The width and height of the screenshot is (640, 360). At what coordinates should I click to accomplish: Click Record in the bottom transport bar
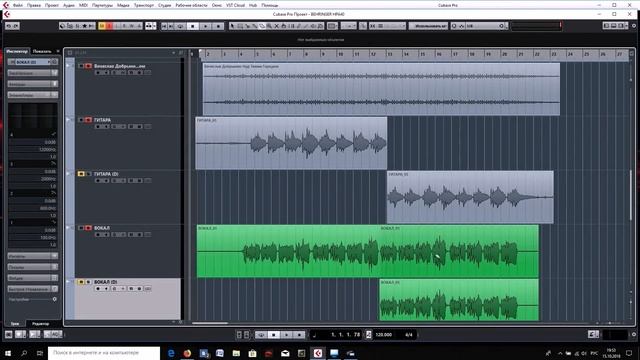tap(299, 335)
